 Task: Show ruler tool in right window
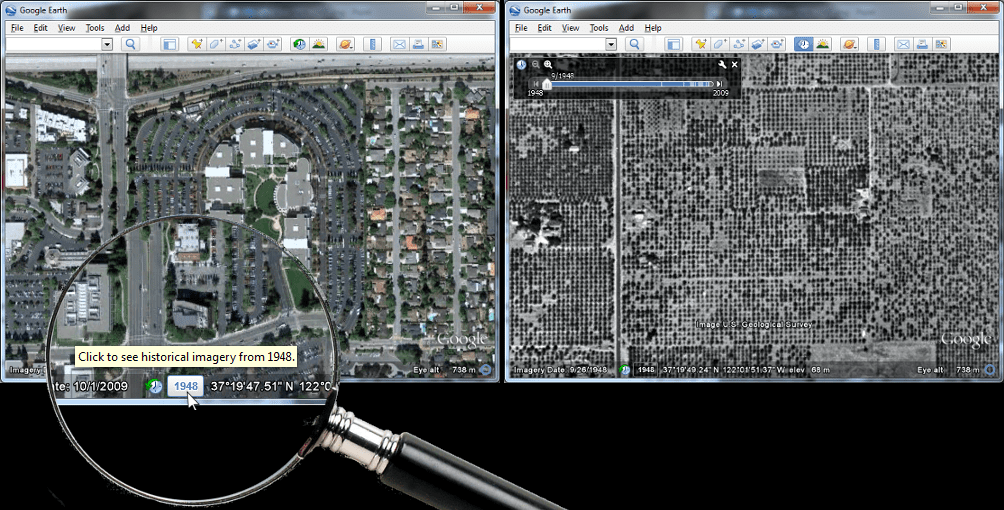point(876,44)
